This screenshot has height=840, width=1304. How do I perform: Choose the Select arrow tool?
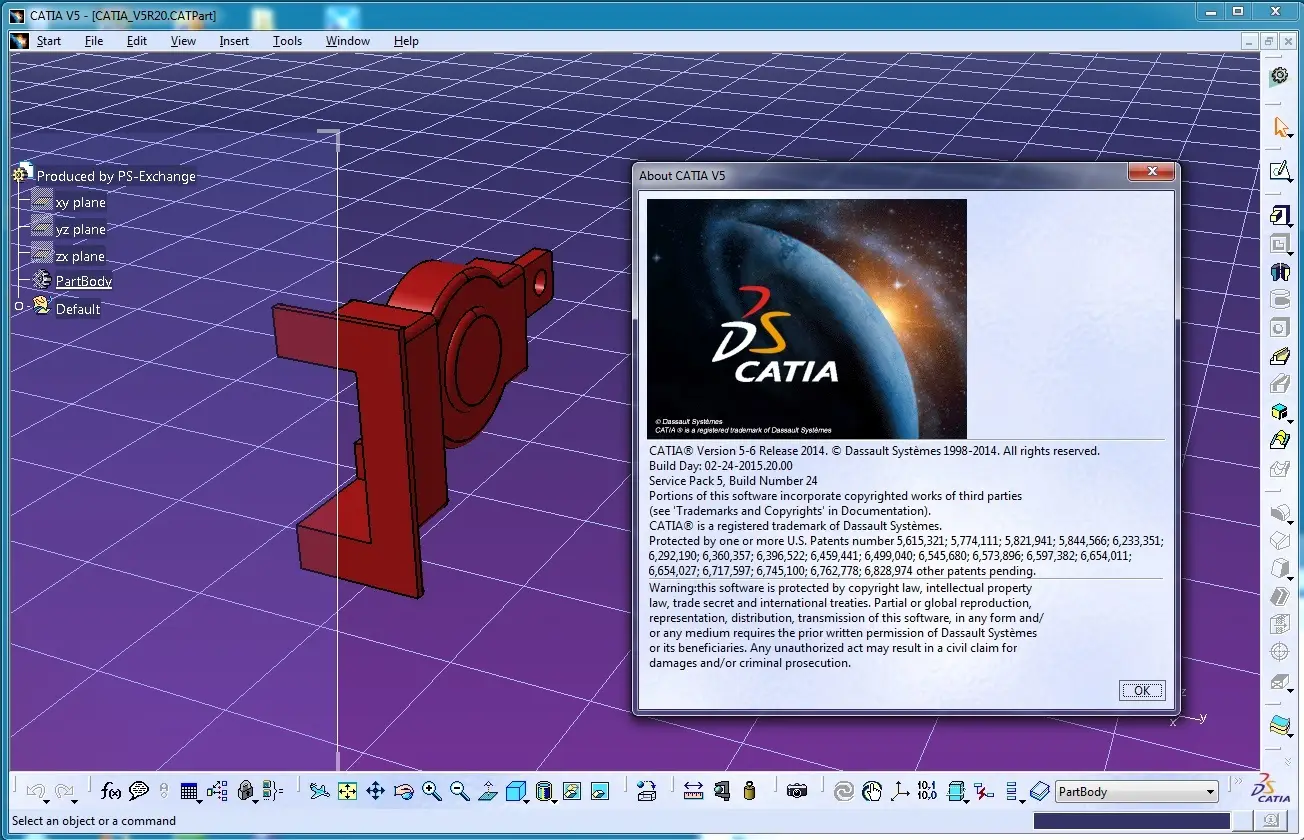1281,127
